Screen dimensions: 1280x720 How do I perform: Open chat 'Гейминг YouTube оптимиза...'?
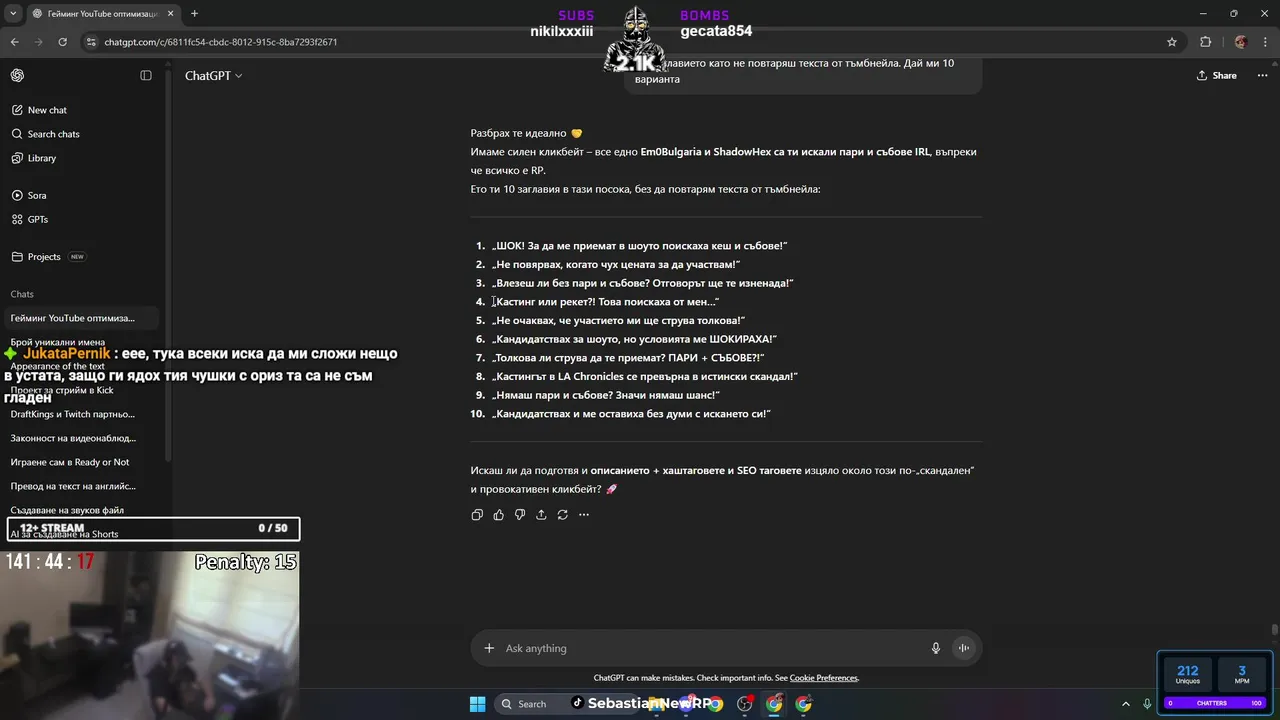click(x=72, y=318)
